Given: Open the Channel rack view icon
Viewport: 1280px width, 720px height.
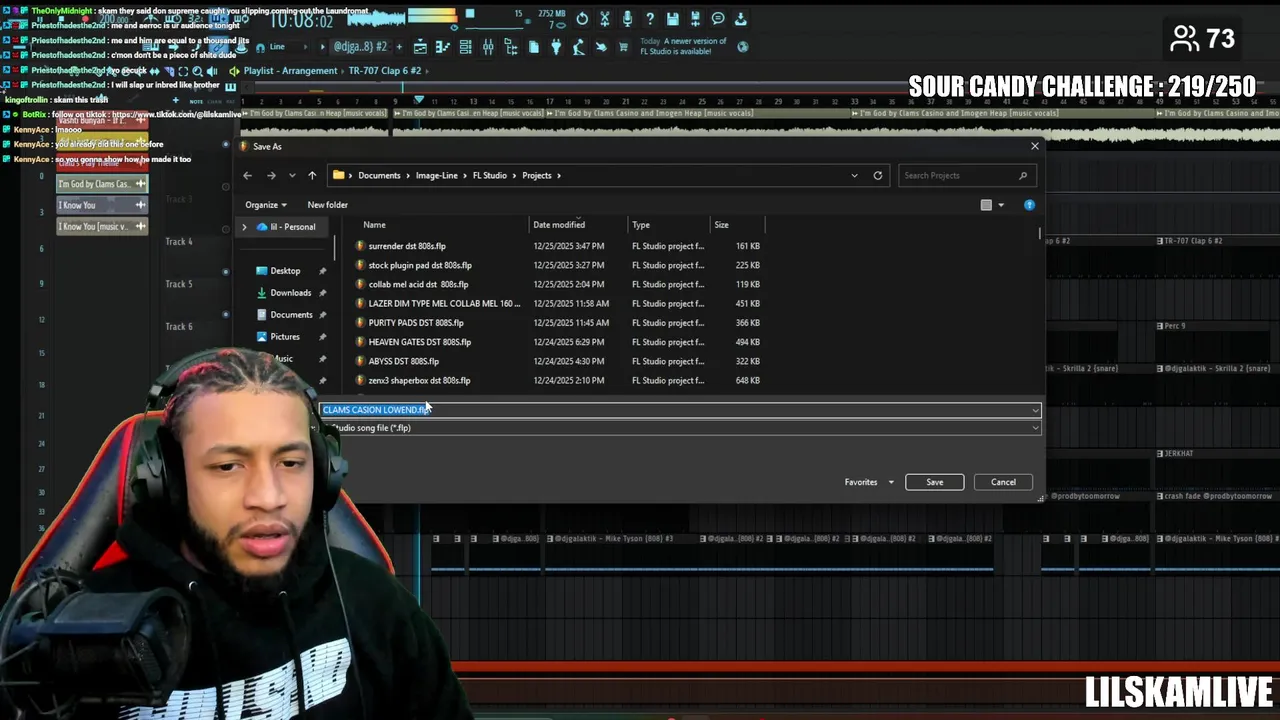Looking at the screenshot, I should coord(466,47).
